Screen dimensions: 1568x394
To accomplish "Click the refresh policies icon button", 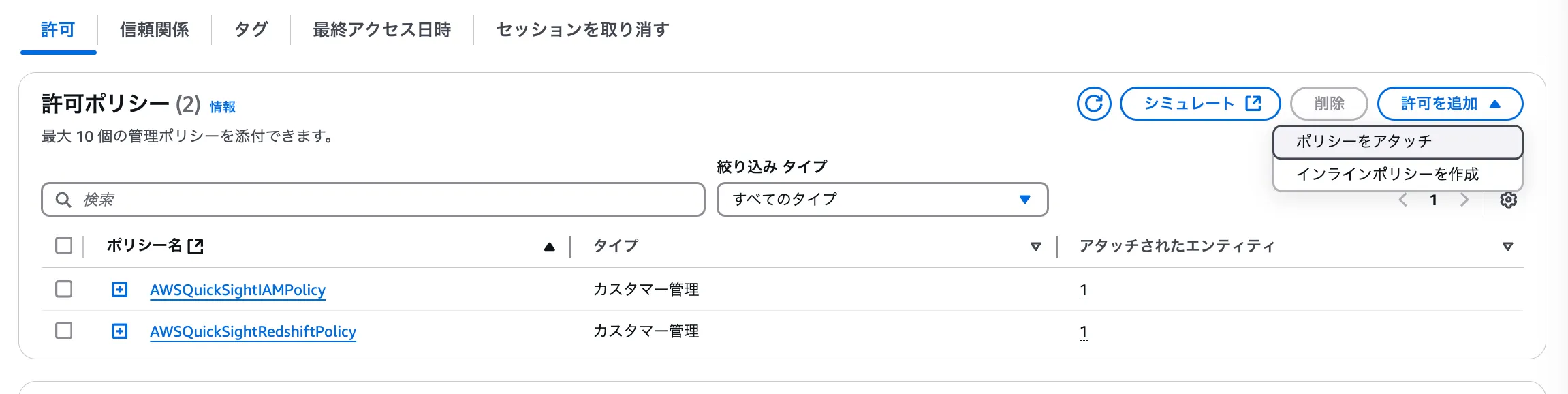I will 1094,104.
